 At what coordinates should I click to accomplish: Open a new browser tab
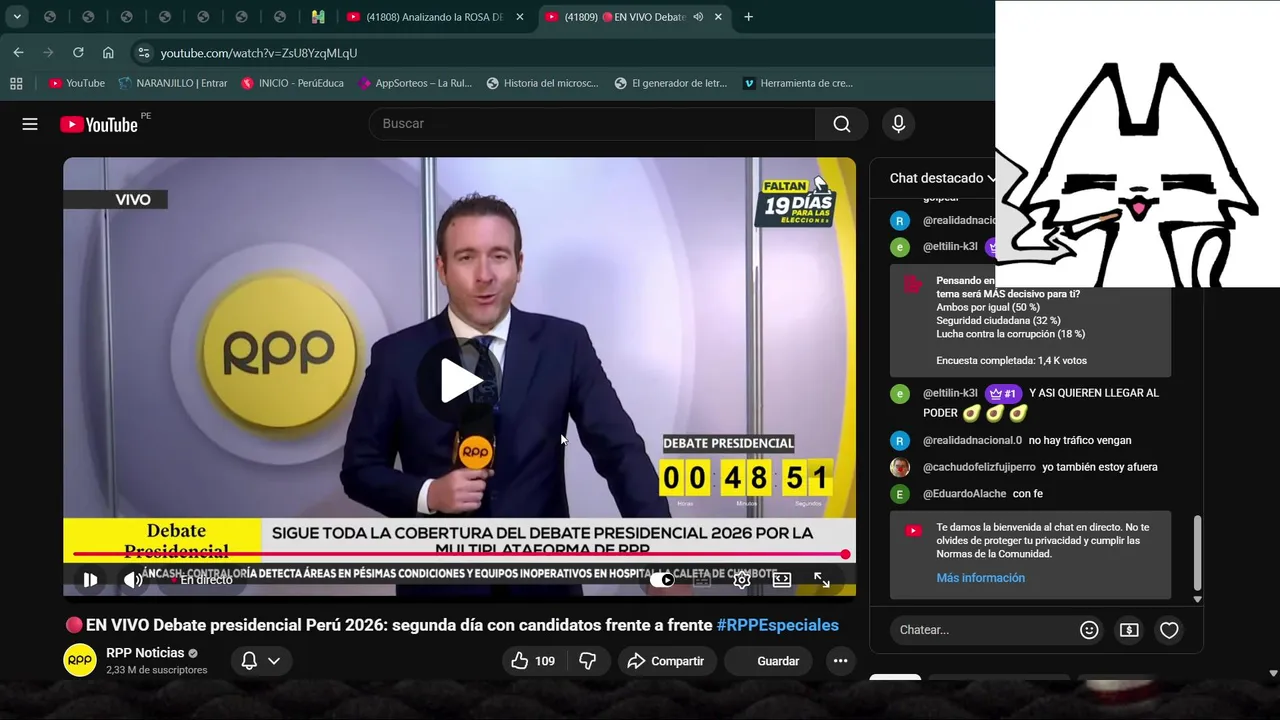(x=748, y=17)
